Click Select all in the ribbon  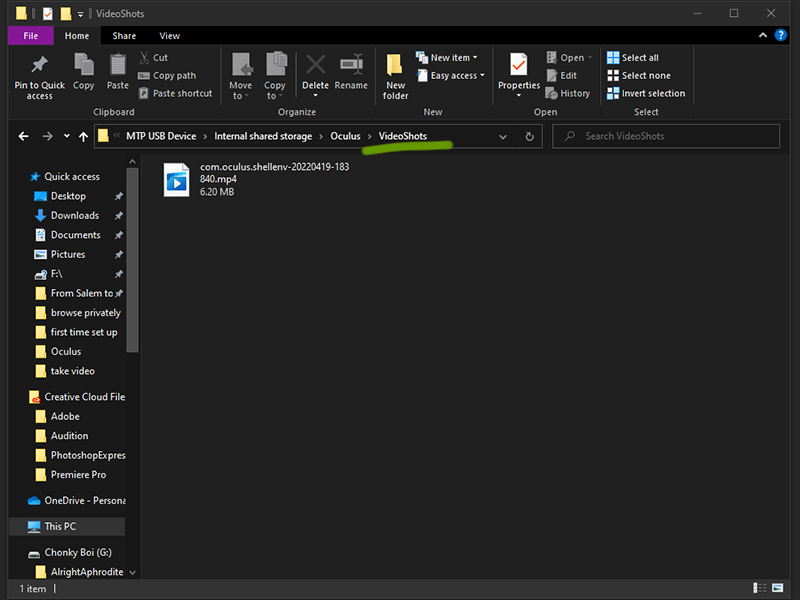[x=639, y=58]
